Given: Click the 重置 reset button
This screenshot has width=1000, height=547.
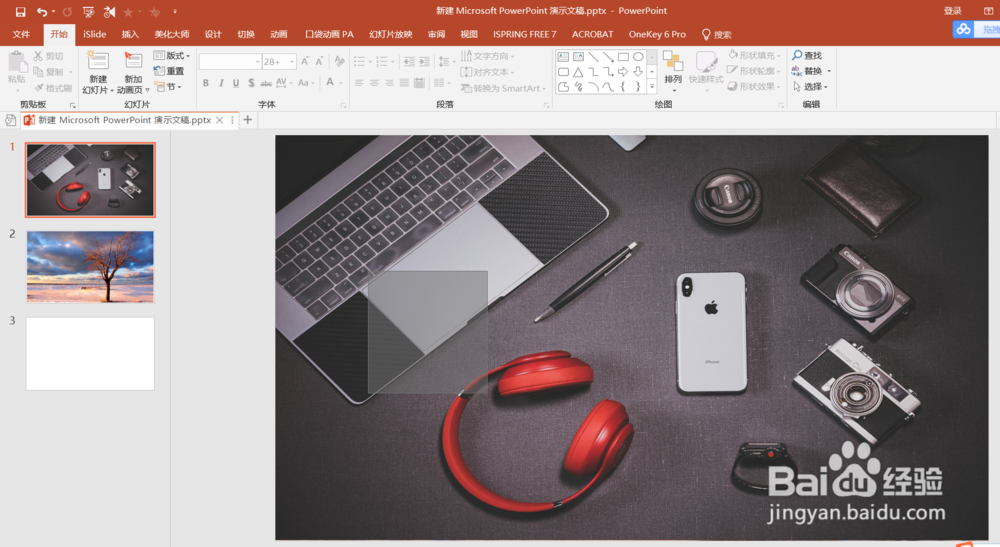Looking at the screenshot, I should pyautogui.click(x=170, y=71).
